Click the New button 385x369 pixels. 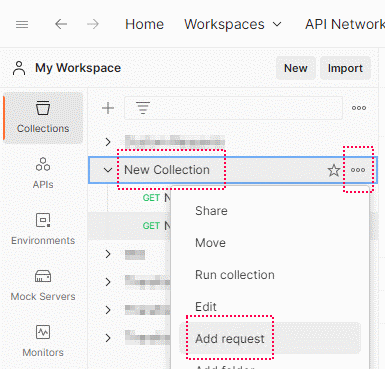tap(296, 68)
